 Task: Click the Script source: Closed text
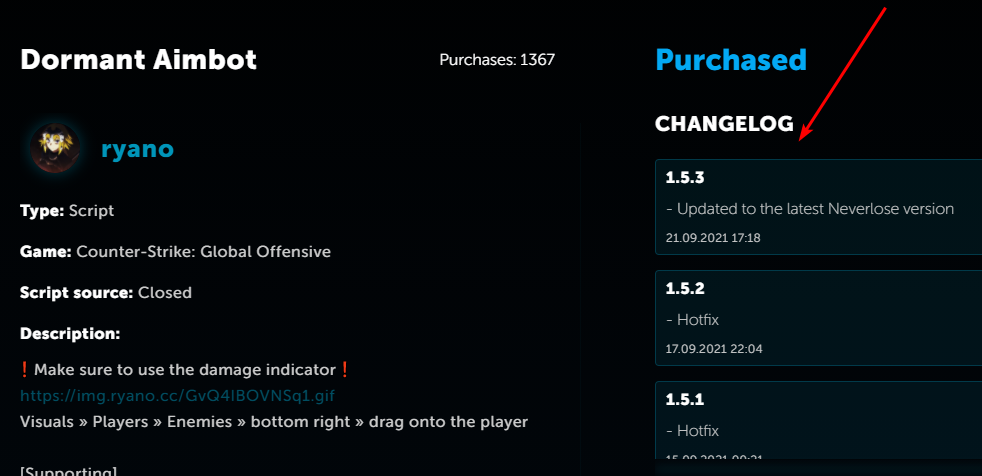pos(106,293)
